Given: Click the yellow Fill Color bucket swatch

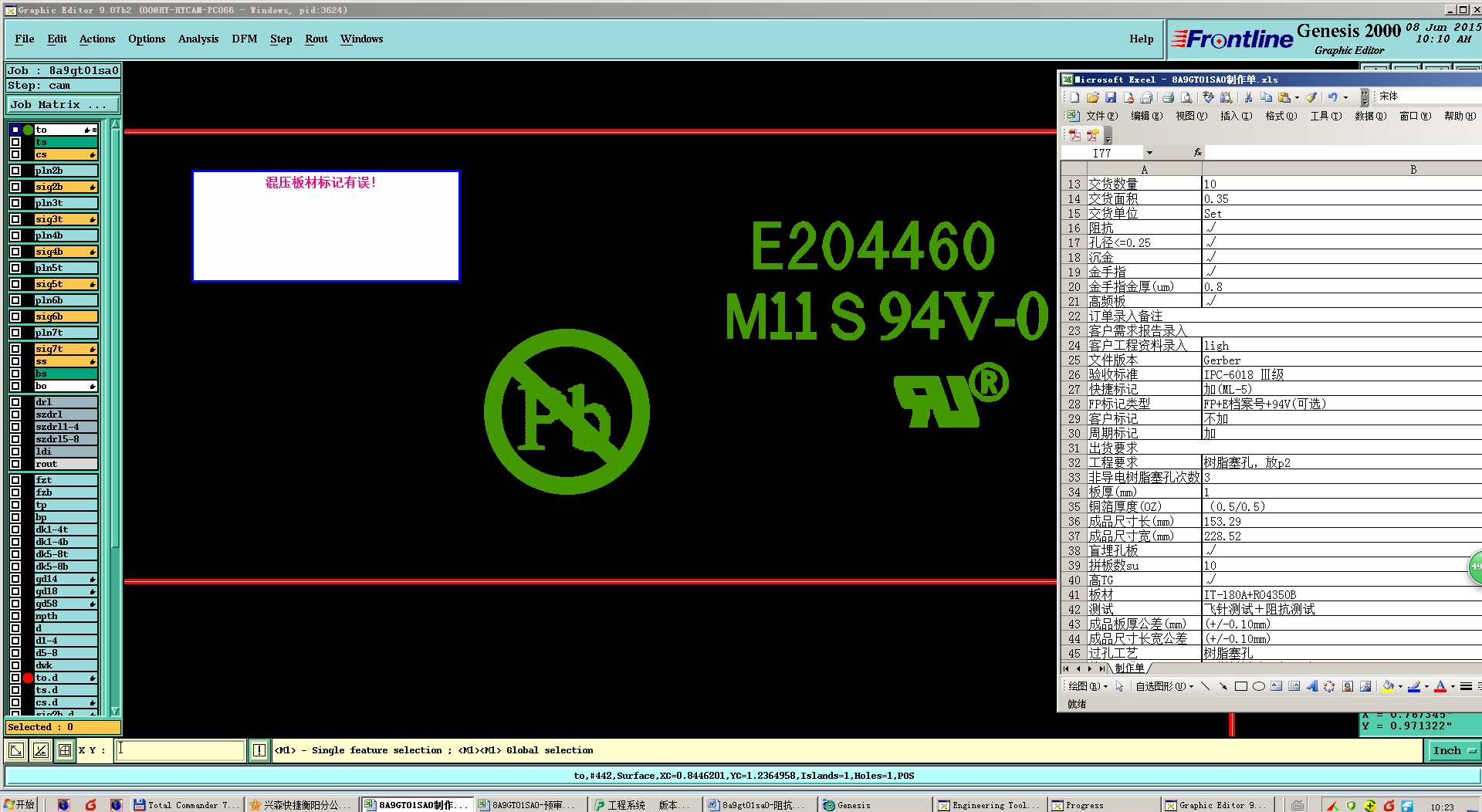Looking at the screenshot, I should point(1389,686).
